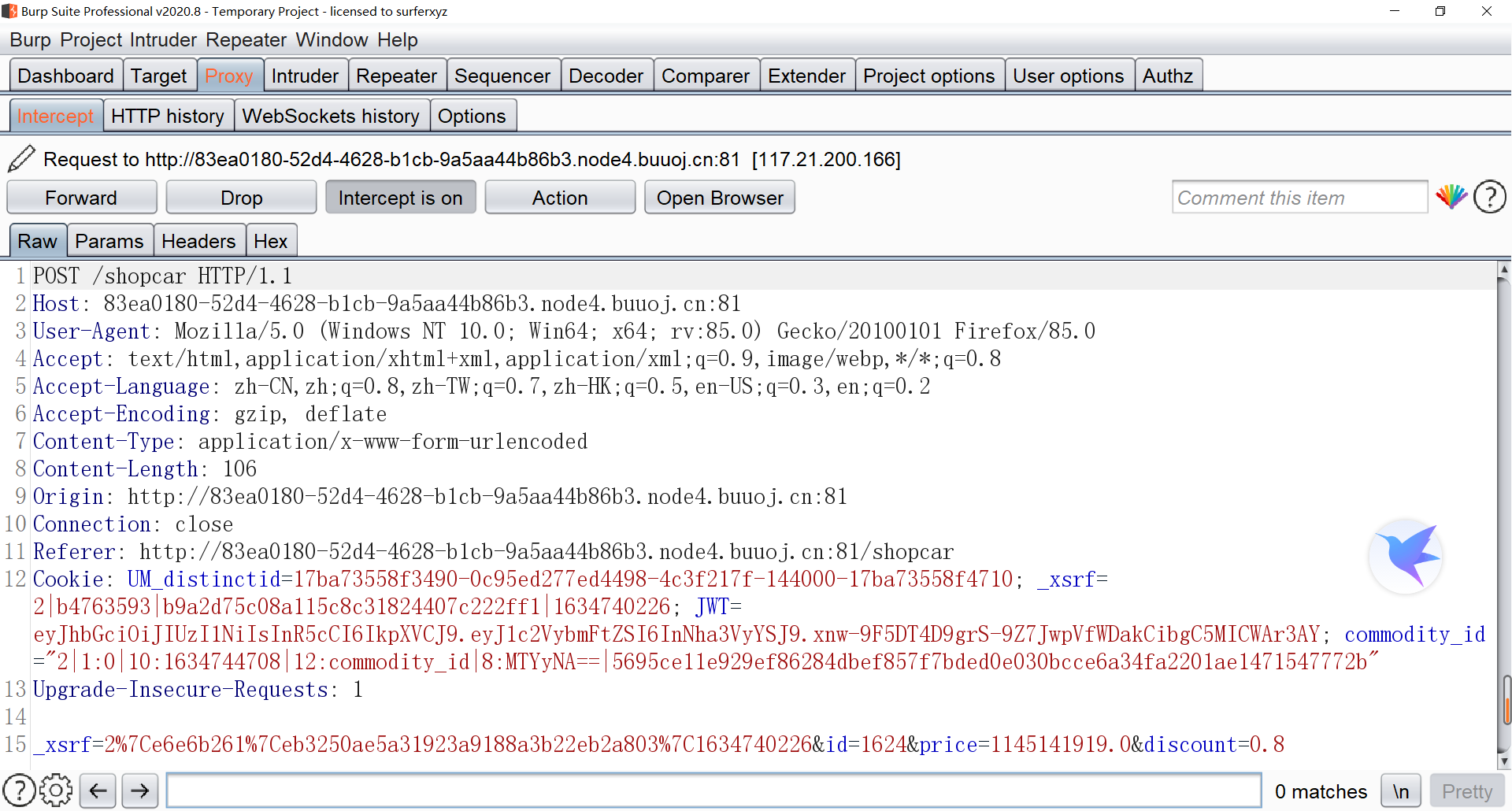Select the Proxy tab
Image resolution: width=1512 pixels, height=811 pixels.
[229, 76]
